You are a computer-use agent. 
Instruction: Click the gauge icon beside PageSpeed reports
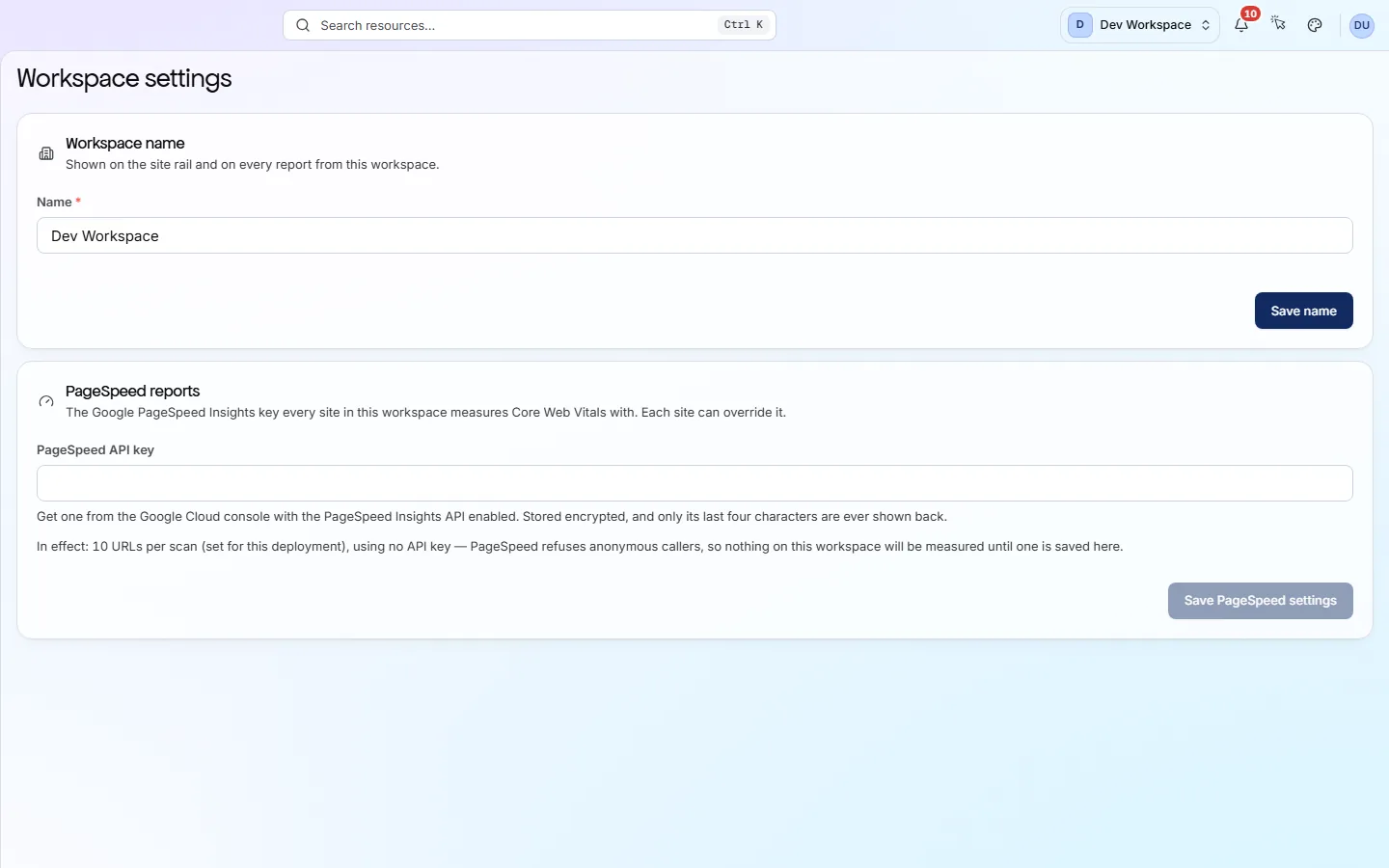pyautogui.click(x=46, y=401)
